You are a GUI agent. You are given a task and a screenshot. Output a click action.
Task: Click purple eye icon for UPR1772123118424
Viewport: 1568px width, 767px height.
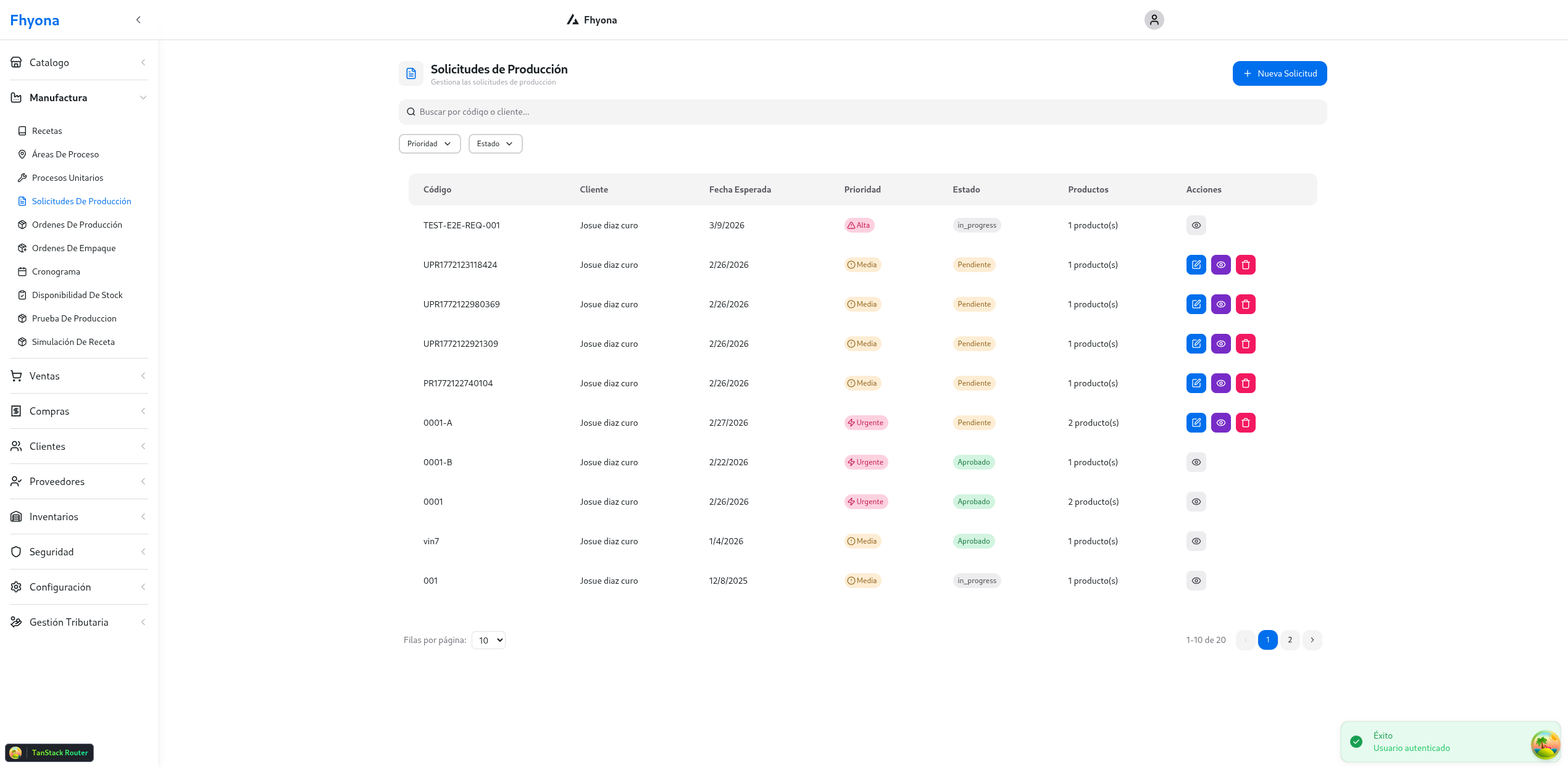[x=1220, y=265]
